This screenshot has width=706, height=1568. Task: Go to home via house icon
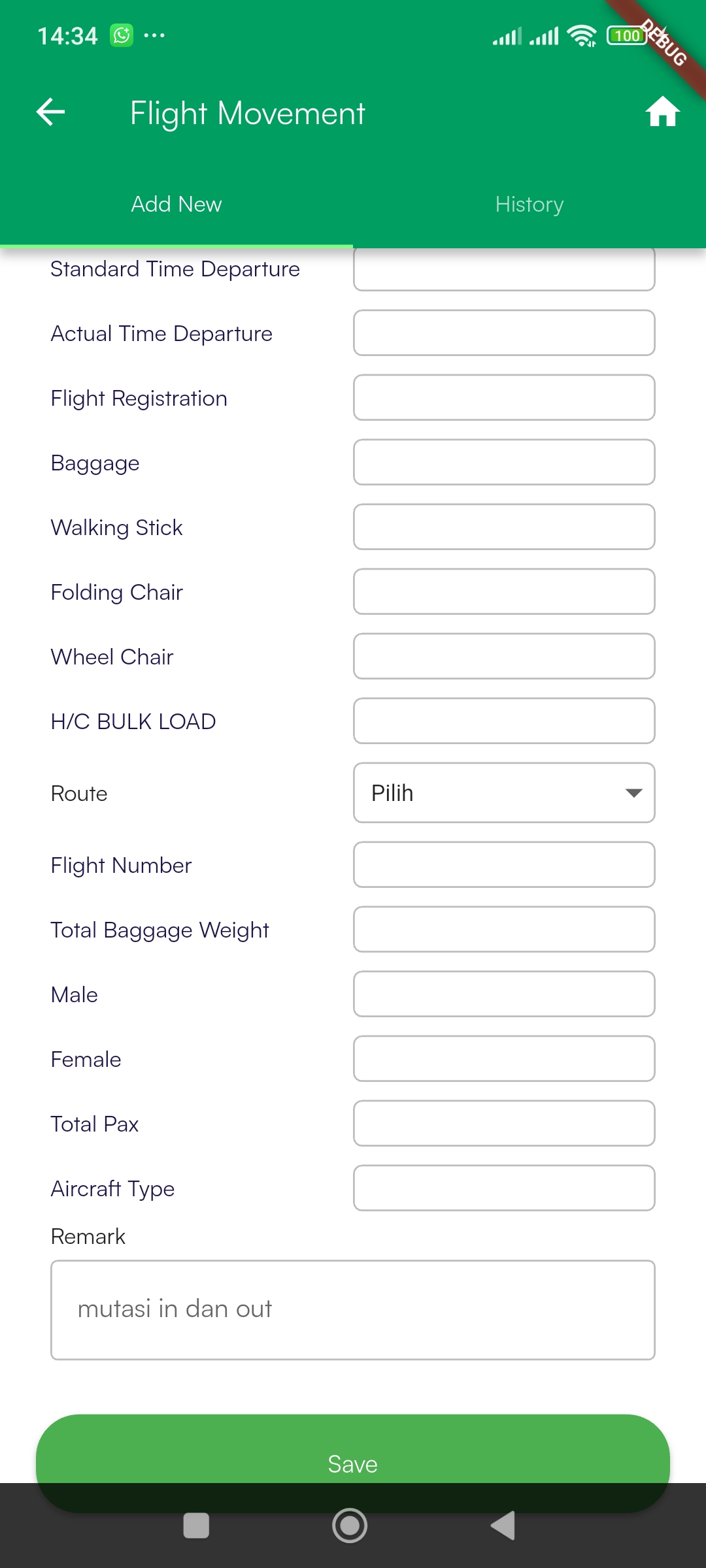662,112
